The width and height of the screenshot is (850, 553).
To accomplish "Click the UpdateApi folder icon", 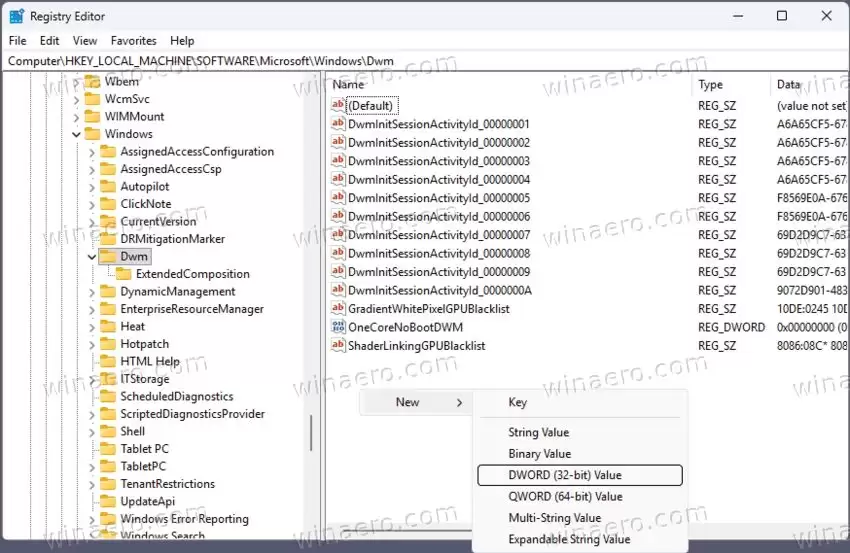I will click(108, 501).
